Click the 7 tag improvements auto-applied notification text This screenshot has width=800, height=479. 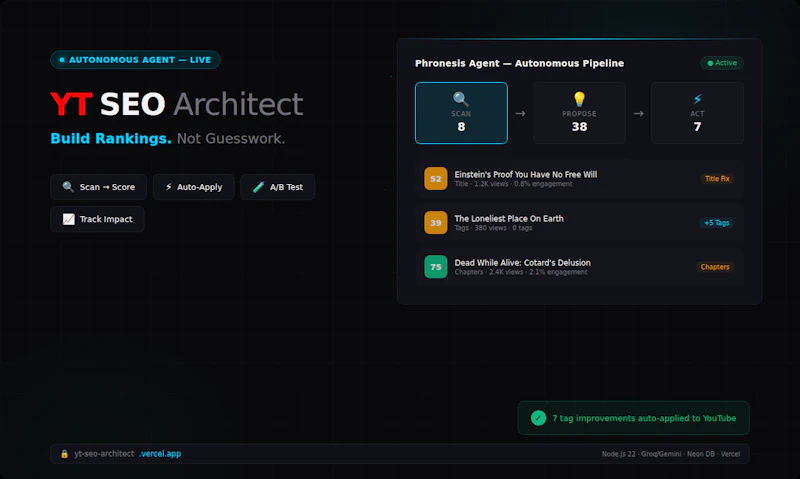pyautogui.click(x=644, y=418)
